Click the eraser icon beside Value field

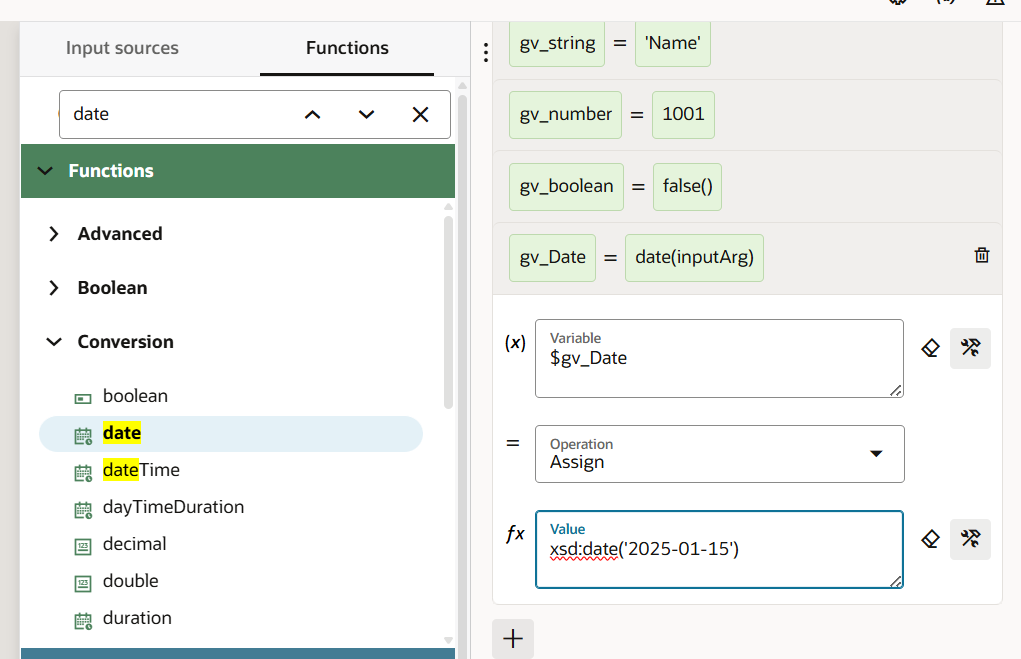(930, 539)
